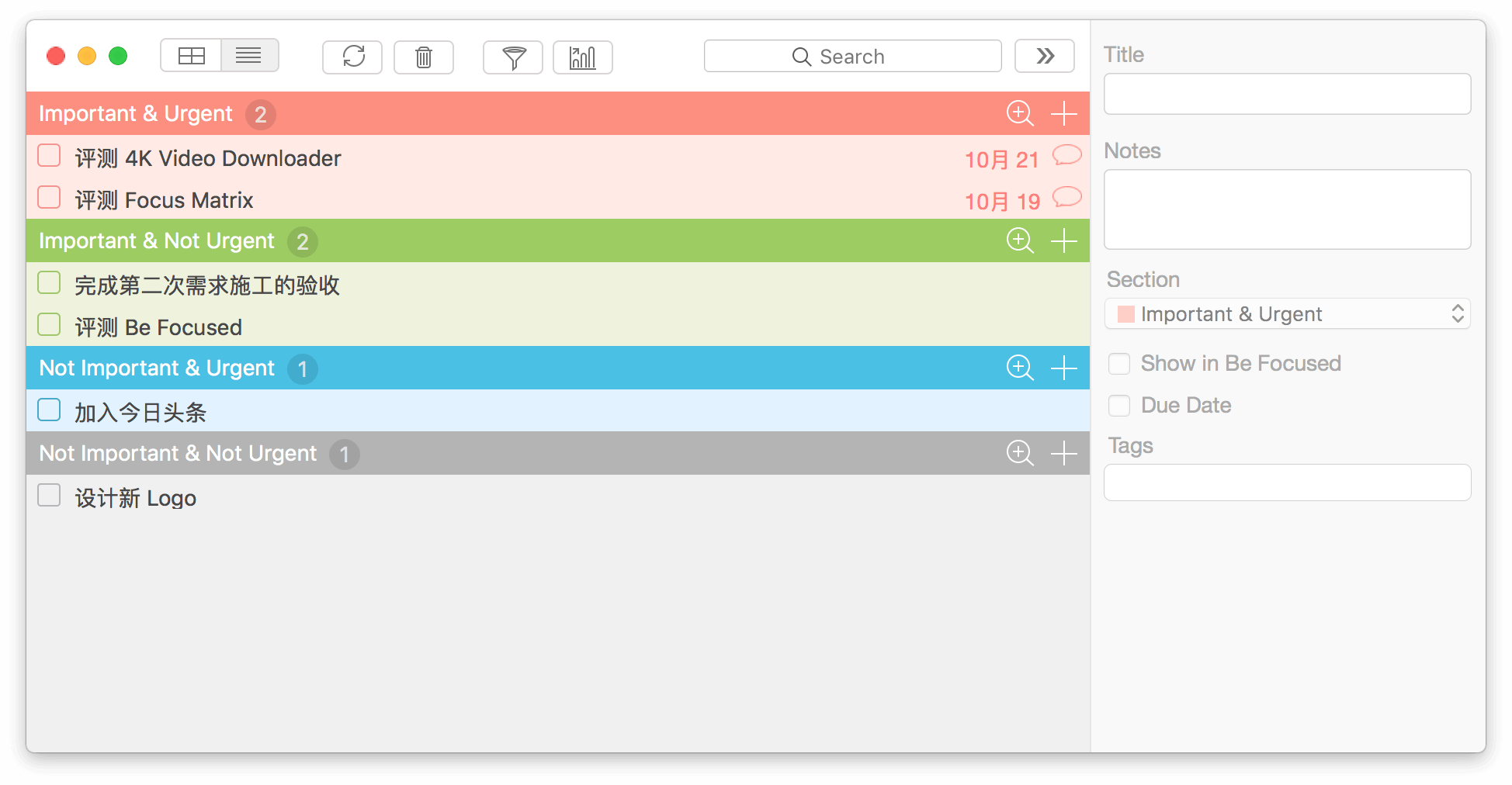Select the 加入今日头条 row
Screen dimensions: 1512x785
[558, 410]
